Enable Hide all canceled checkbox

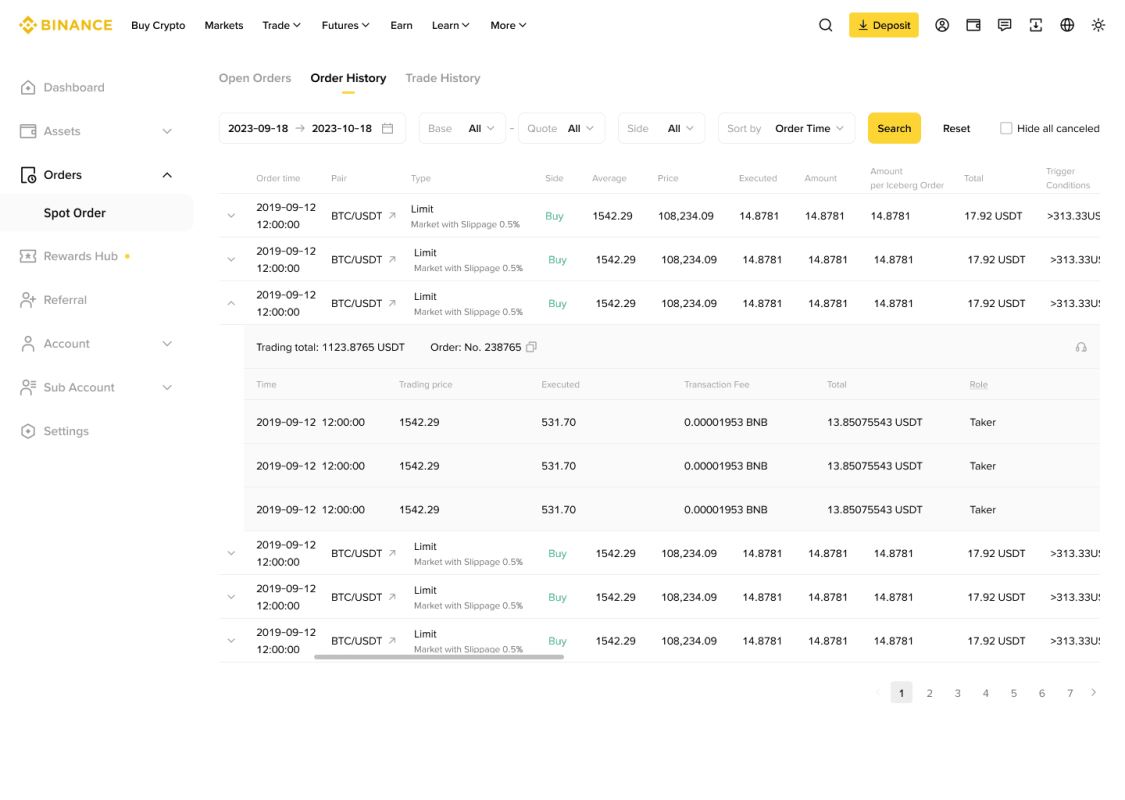pos(1006,128)
